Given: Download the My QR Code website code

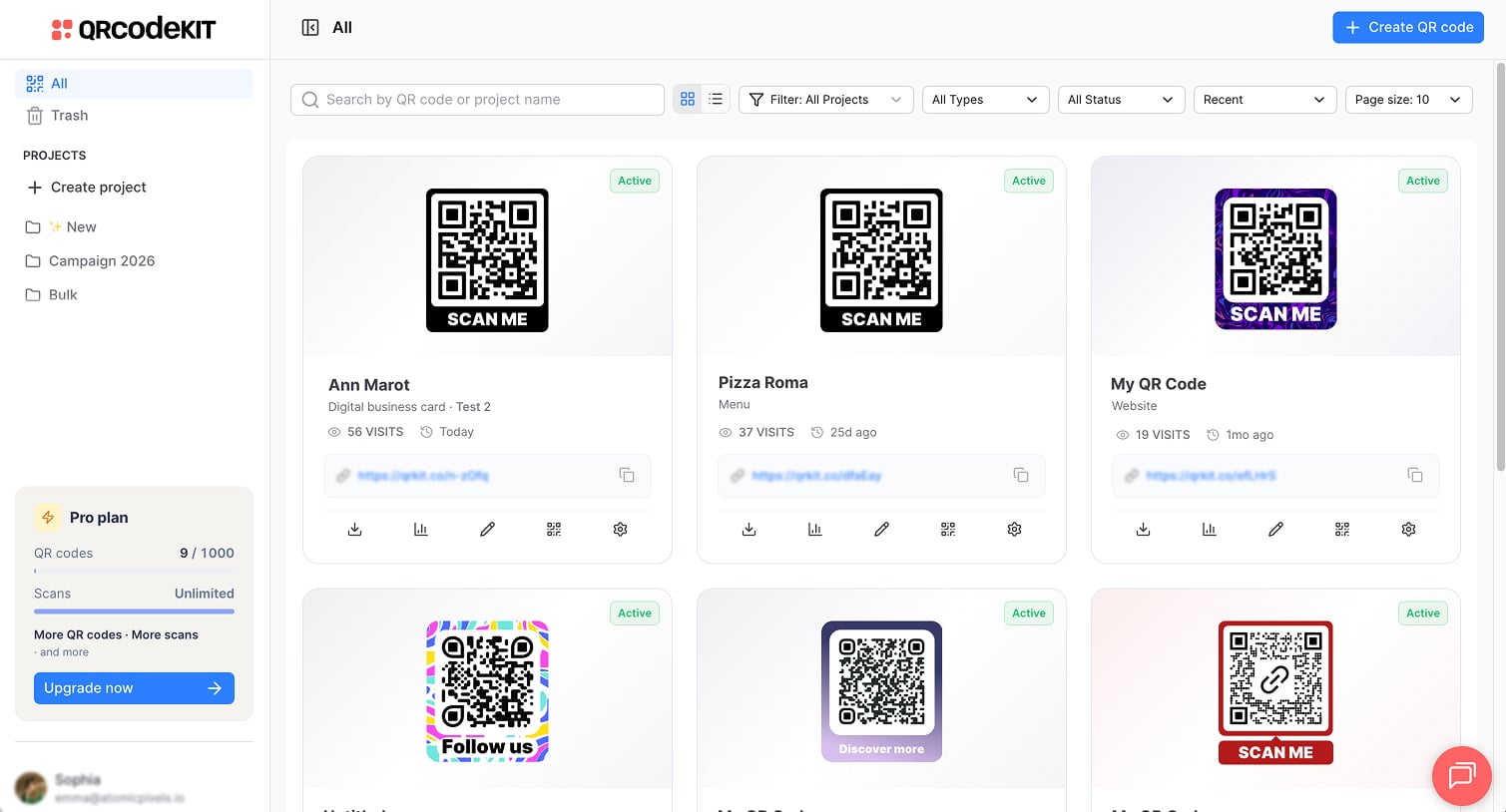Looking at the screenshot, I should coord(1143,530).
